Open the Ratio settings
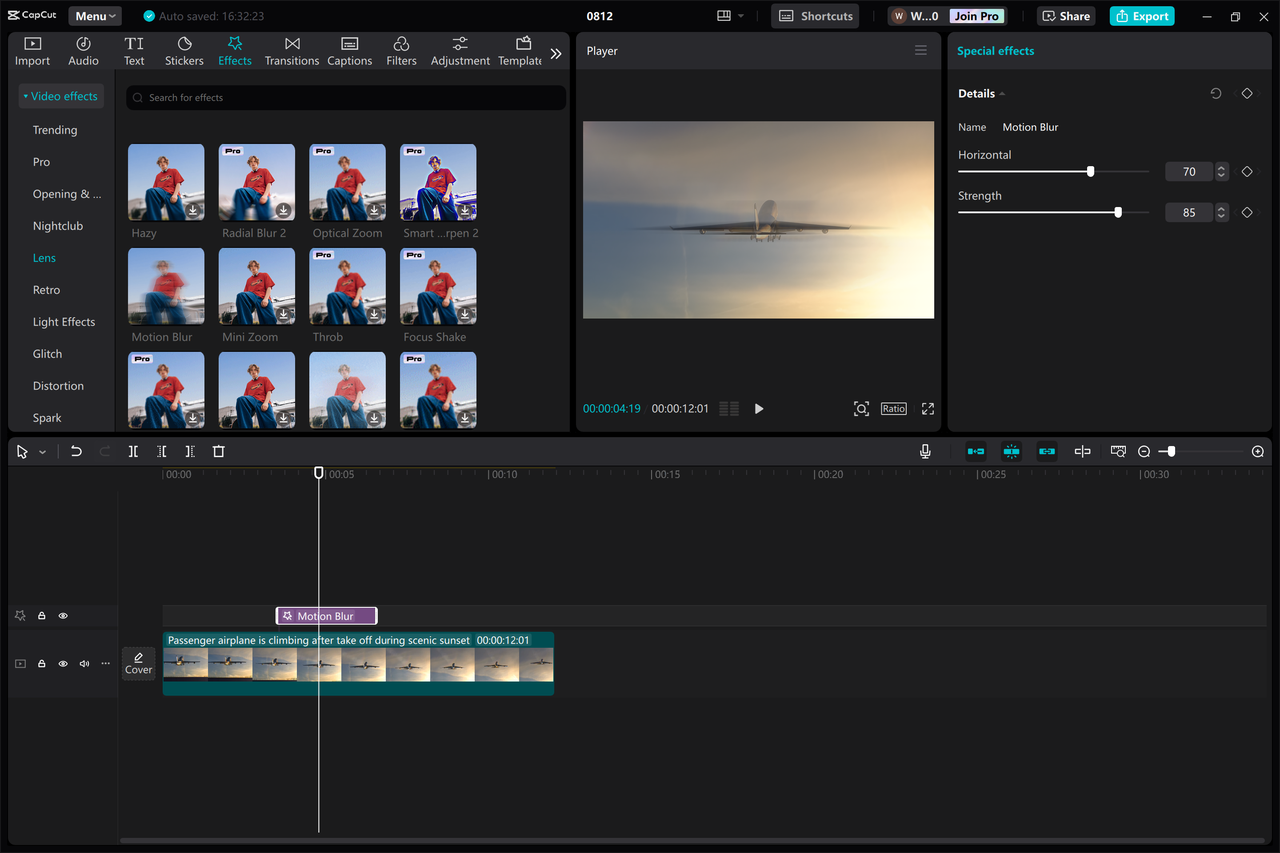 click(x=893, y=408)
